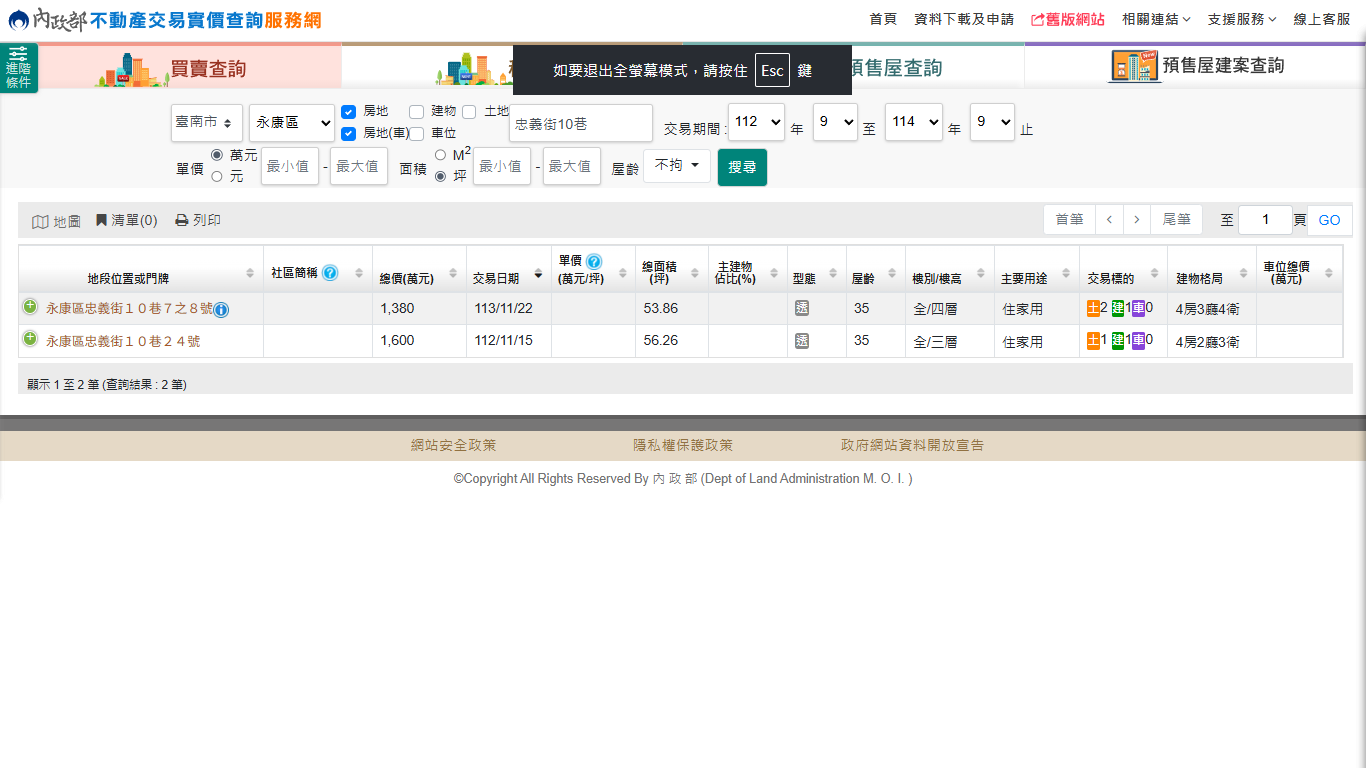This screenshot has height=768, width=1366.
Task: Expand the 24號 row plus icon
Action: [x=30, y=339]
